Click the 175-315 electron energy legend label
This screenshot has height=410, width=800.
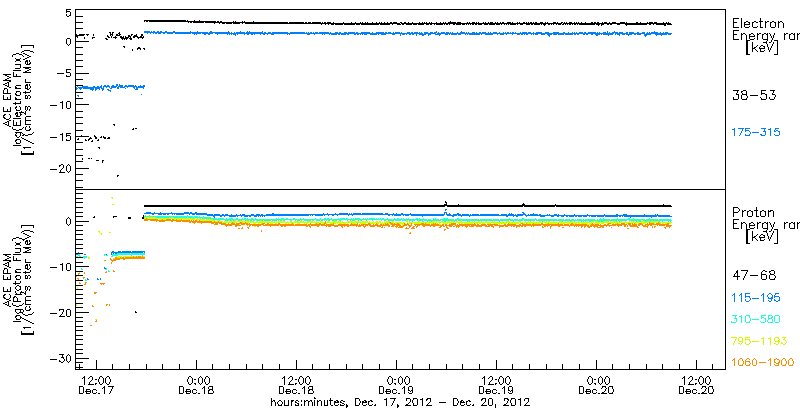point(756,132)
